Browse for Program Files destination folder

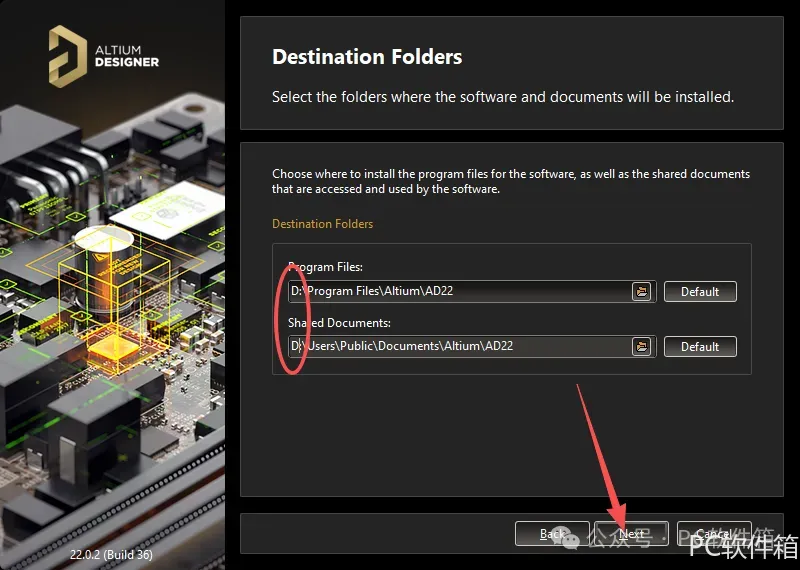(641, 291)
